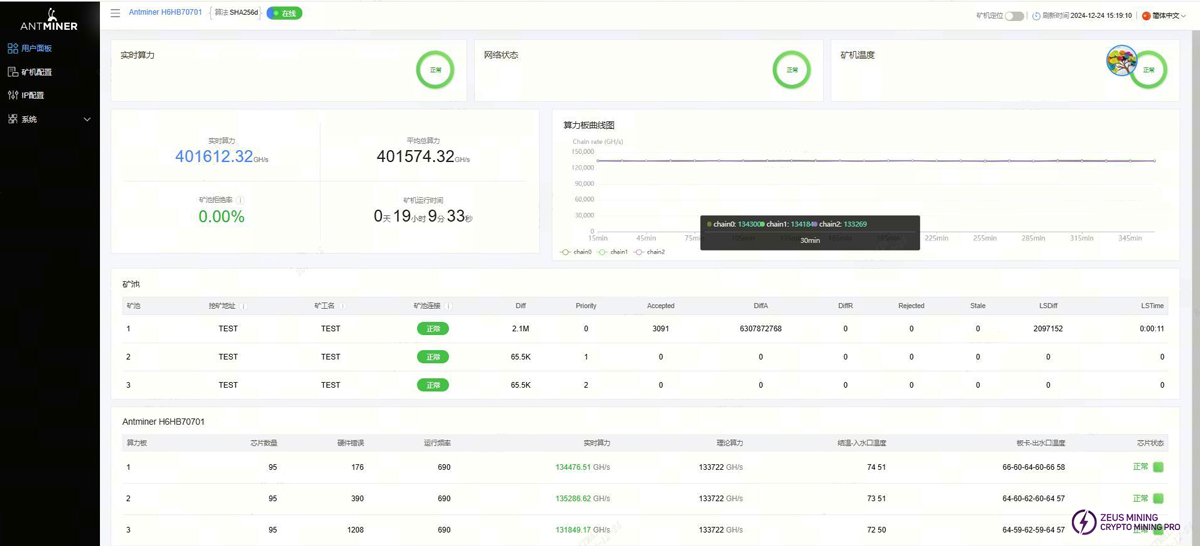
Task: Click the 实时算力 status ring
Action: [x=435, y=70]
